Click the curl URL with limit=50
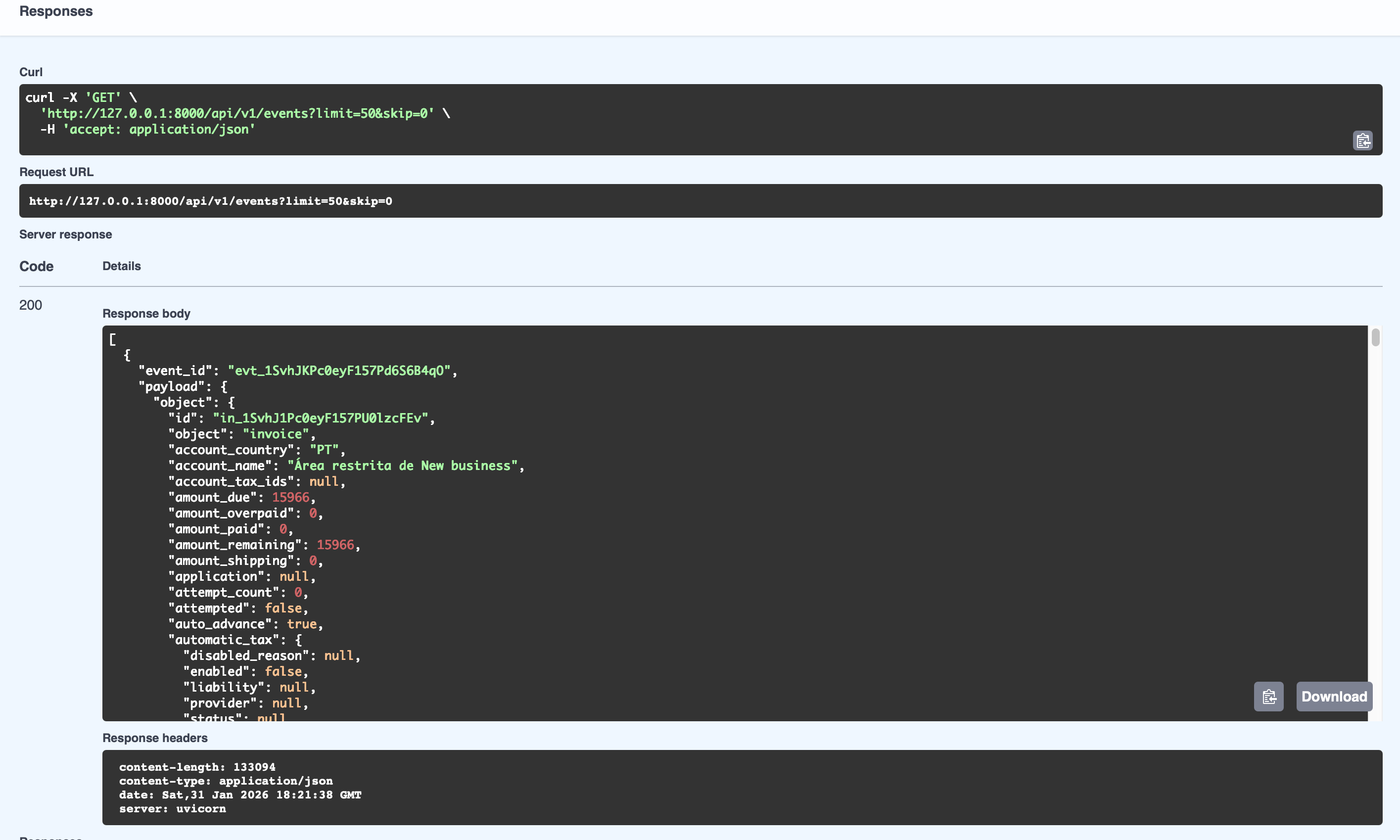Screen dimensions: 1400x840 pyautogui.click(x=236, y=113)
